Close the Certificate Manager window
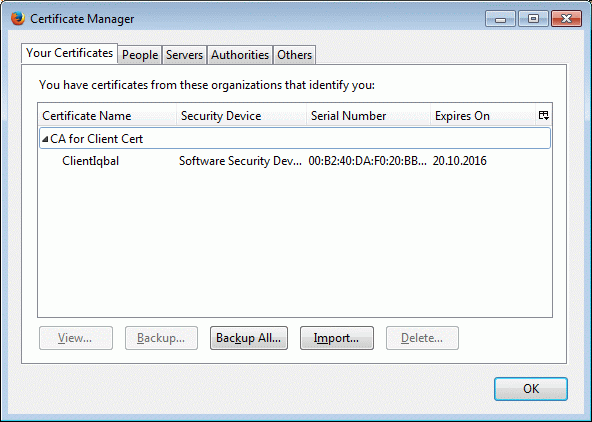Viewport: 592px width, 422px height. click(x=566, y=19)
